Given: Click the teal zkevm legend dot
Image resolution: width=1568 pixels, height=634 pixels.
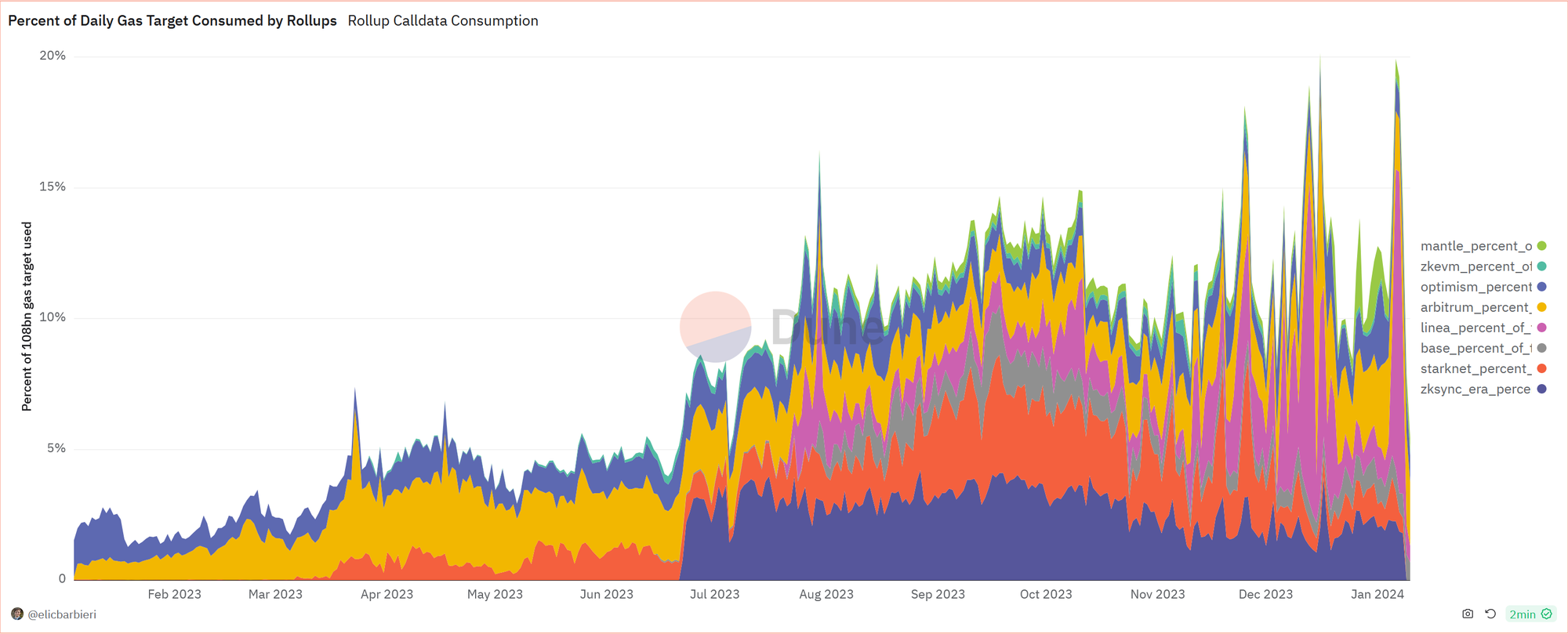Looking at the screenshot, I should click(1541, 266).
